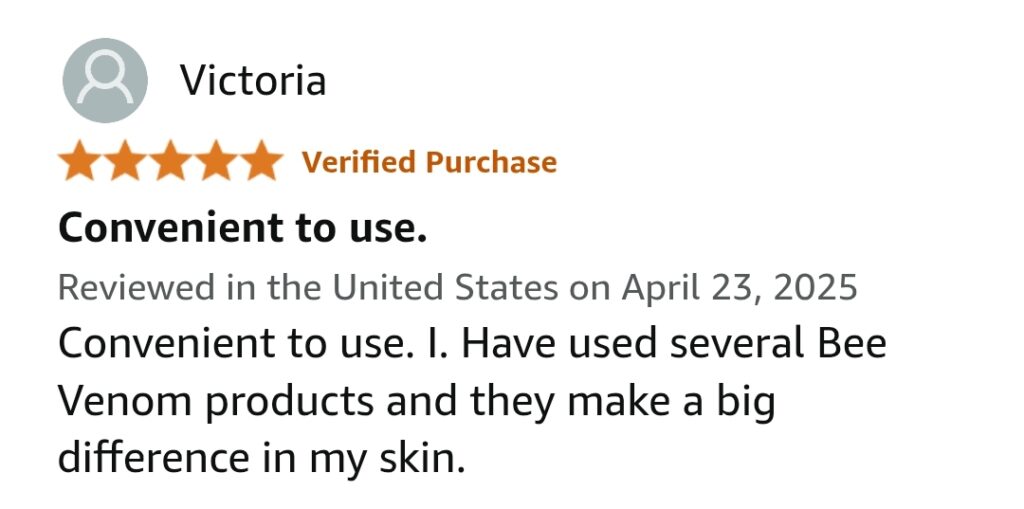
Task: Click the word 'Reviewed' in date line
Action: 136,287
